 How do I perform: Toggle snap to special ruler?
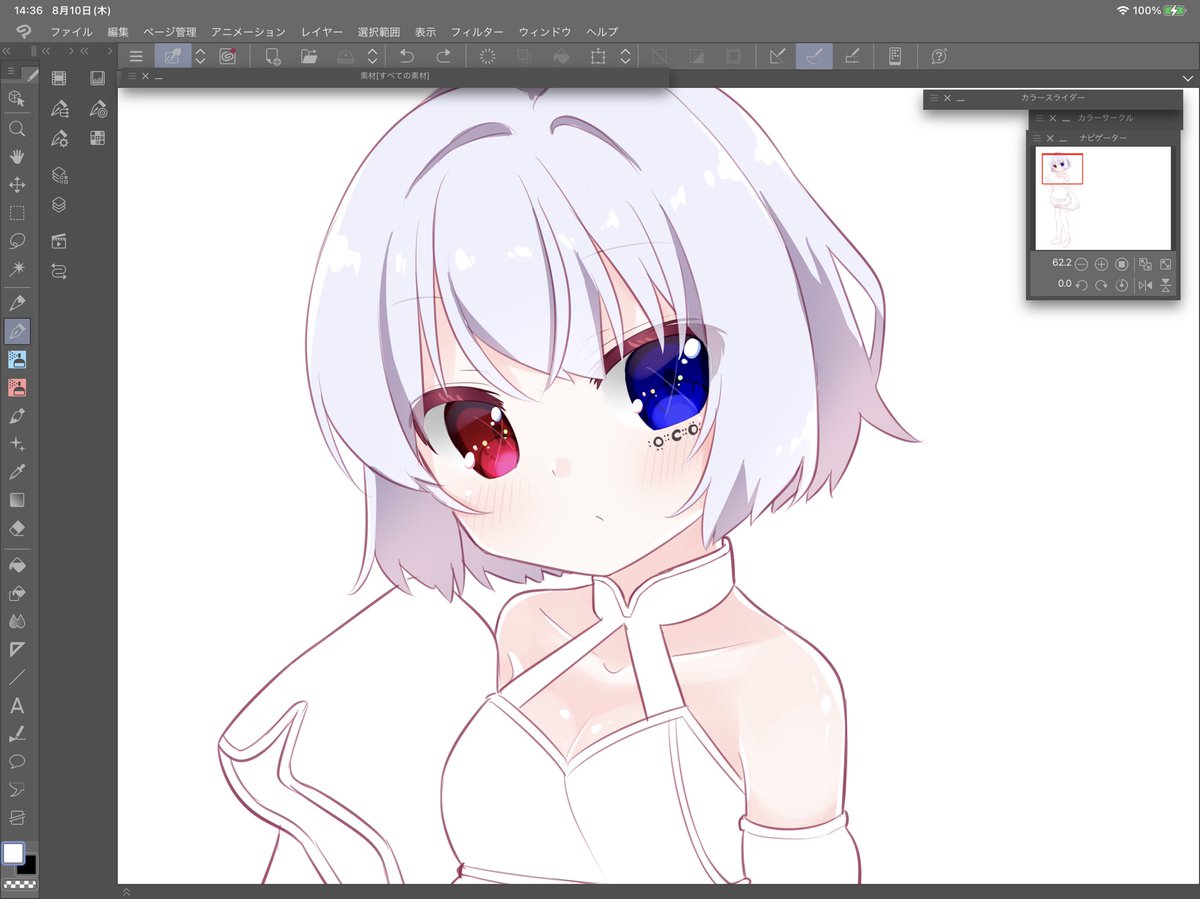[x=814, y=57]
